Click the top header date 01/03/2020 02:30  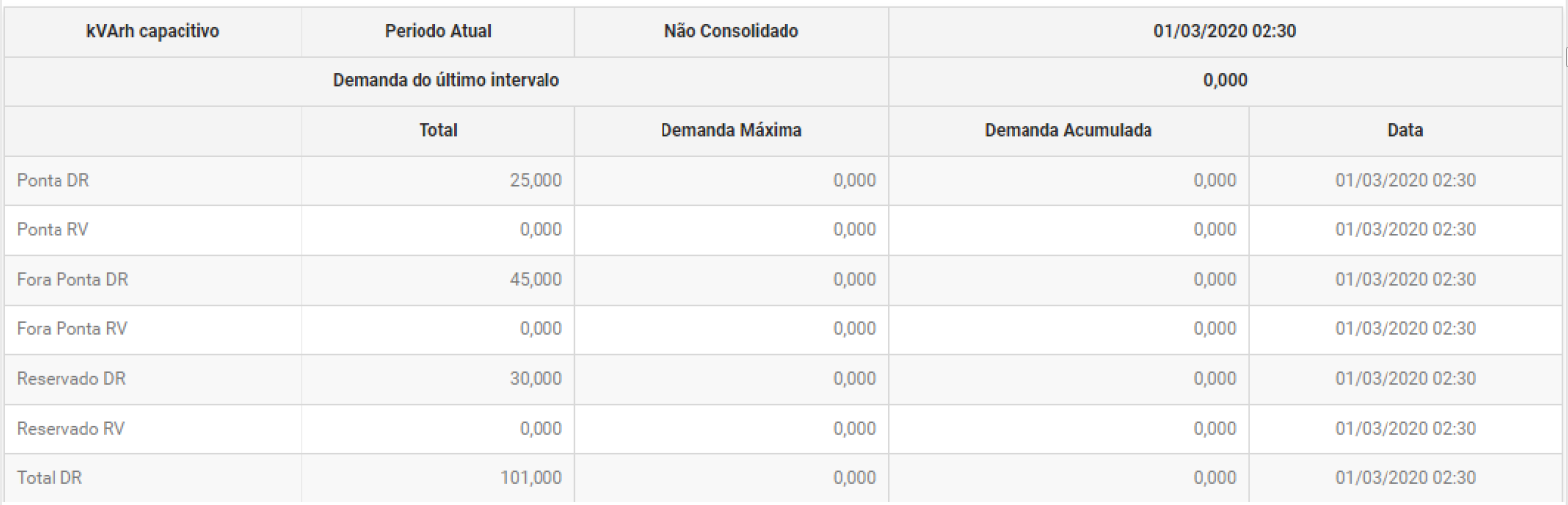[x=1225, y=31]
